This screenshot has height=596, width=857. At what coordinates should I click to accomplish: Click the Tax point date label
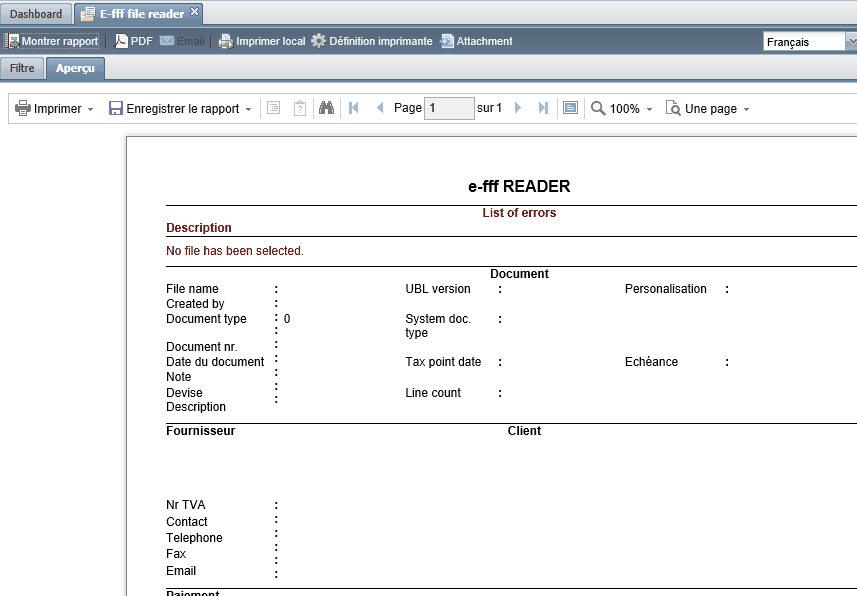443,362
